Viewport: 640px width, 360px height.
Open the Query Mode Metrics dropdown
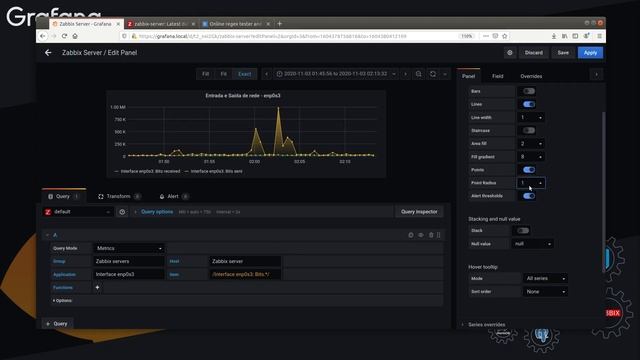129,248
